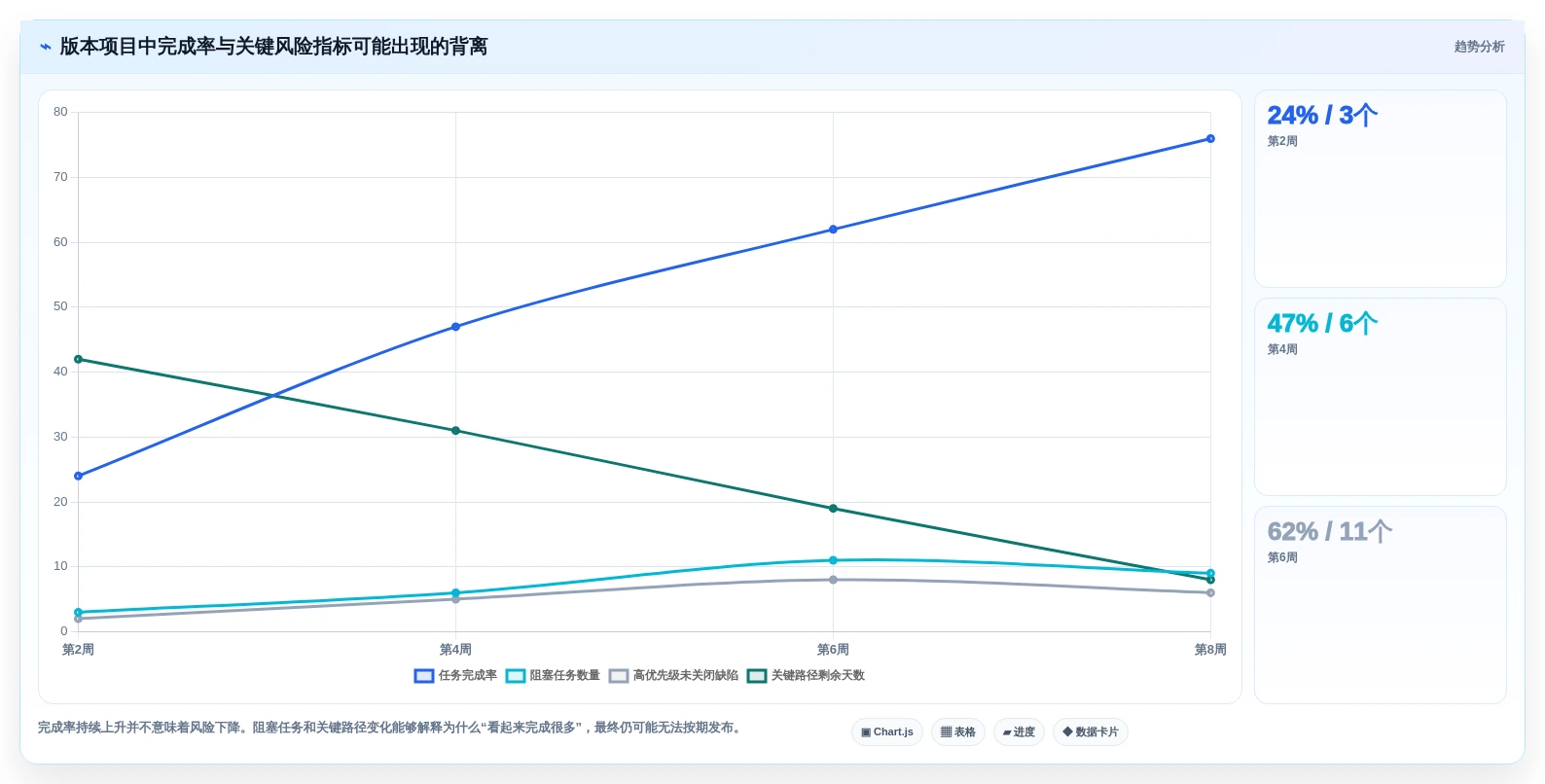The width and height of the screenshot is (1545, 784).
Task: Click the 表格 tag chip
Action: tap(958, 731)
